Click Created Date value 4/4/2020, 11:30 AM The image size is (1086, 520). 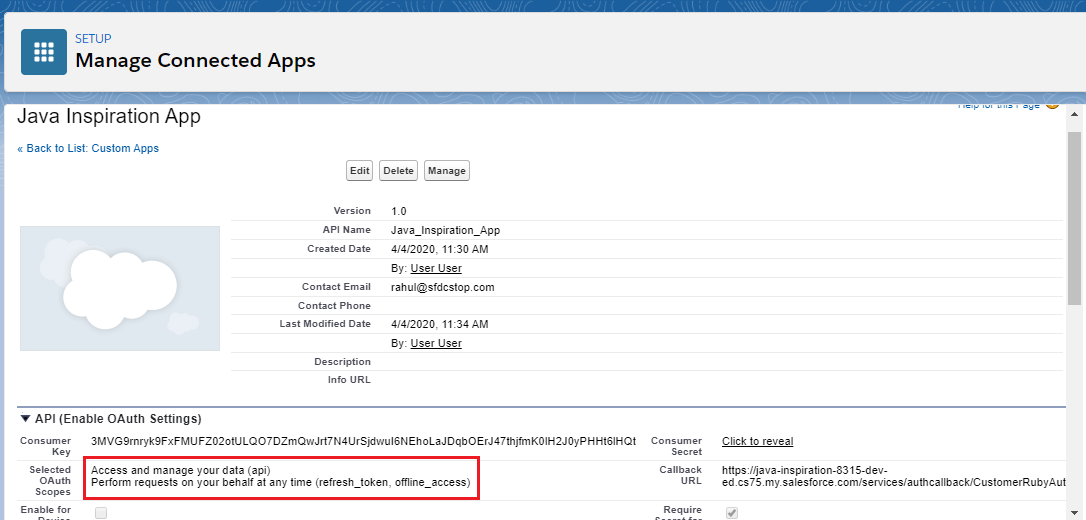[x=440, y=249]
